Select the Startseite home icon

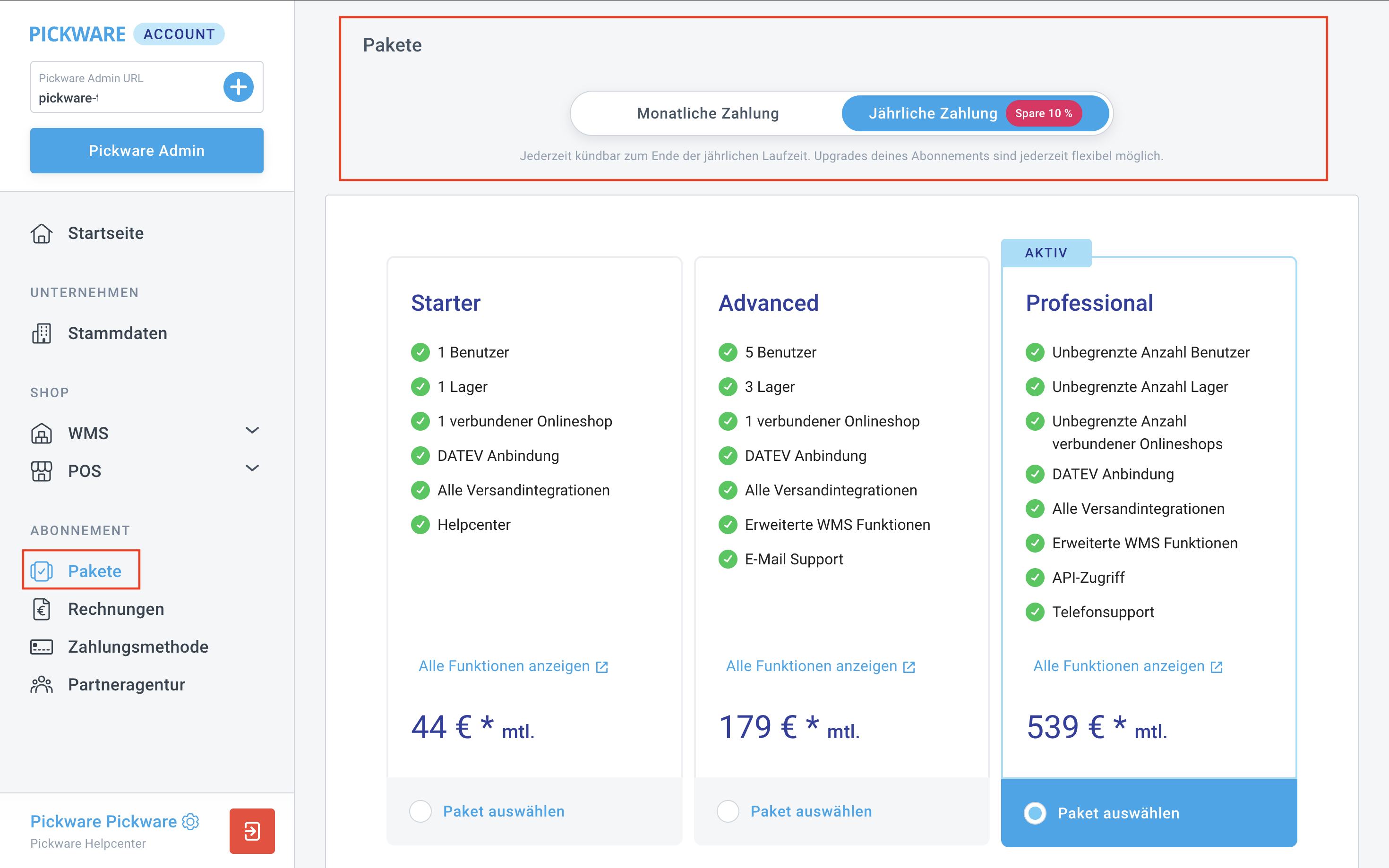[x=42, y=233]
